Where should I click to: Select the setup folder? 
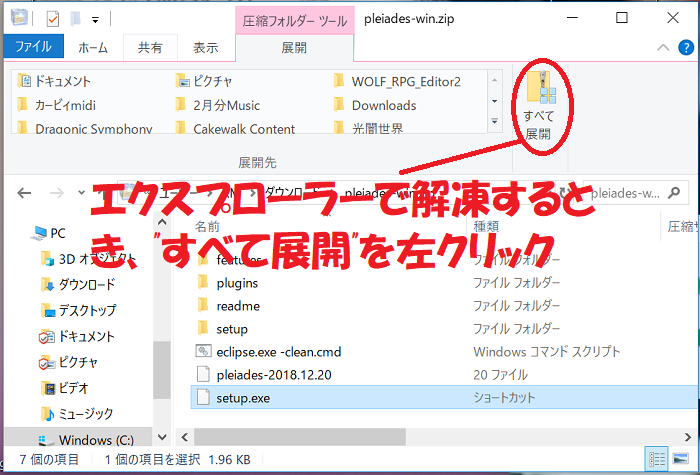point(232,329)
